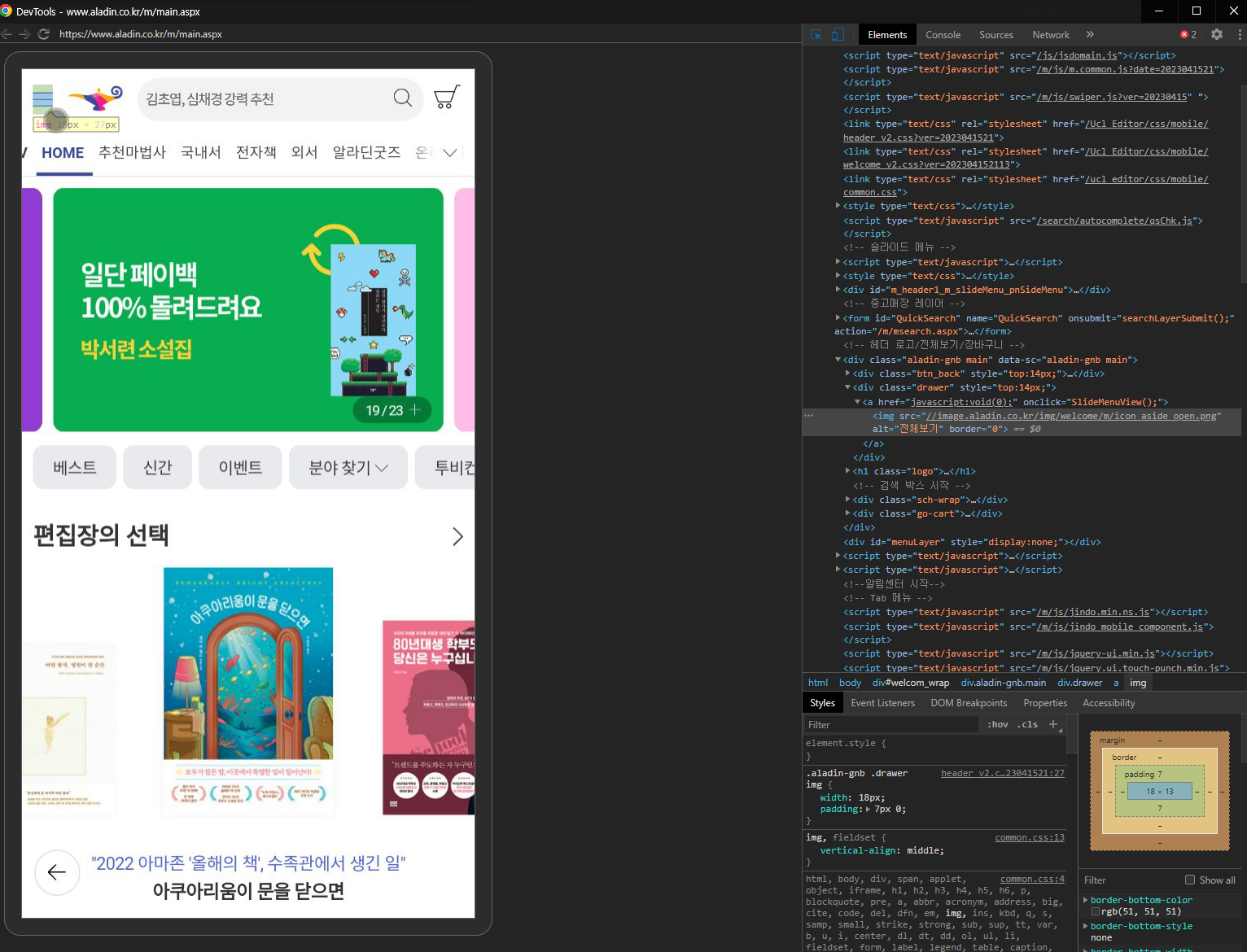Viewport: 1247px width, 952px height.
Task: Click the Aladin genie lamp logo
Action: pos(96,98)
